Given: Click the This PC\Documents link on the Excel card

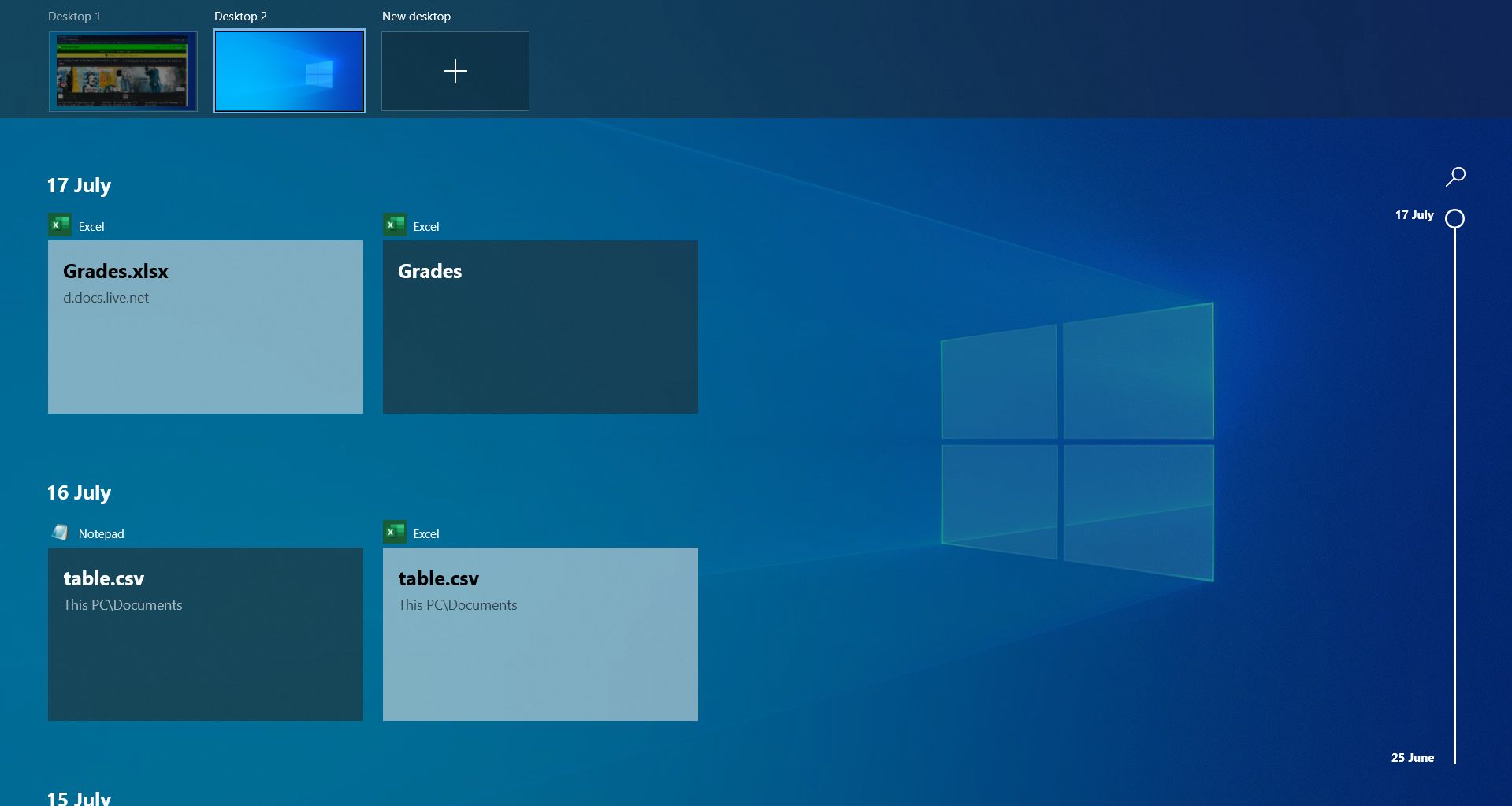Looking at the screenshot, I should pos(457,605).
